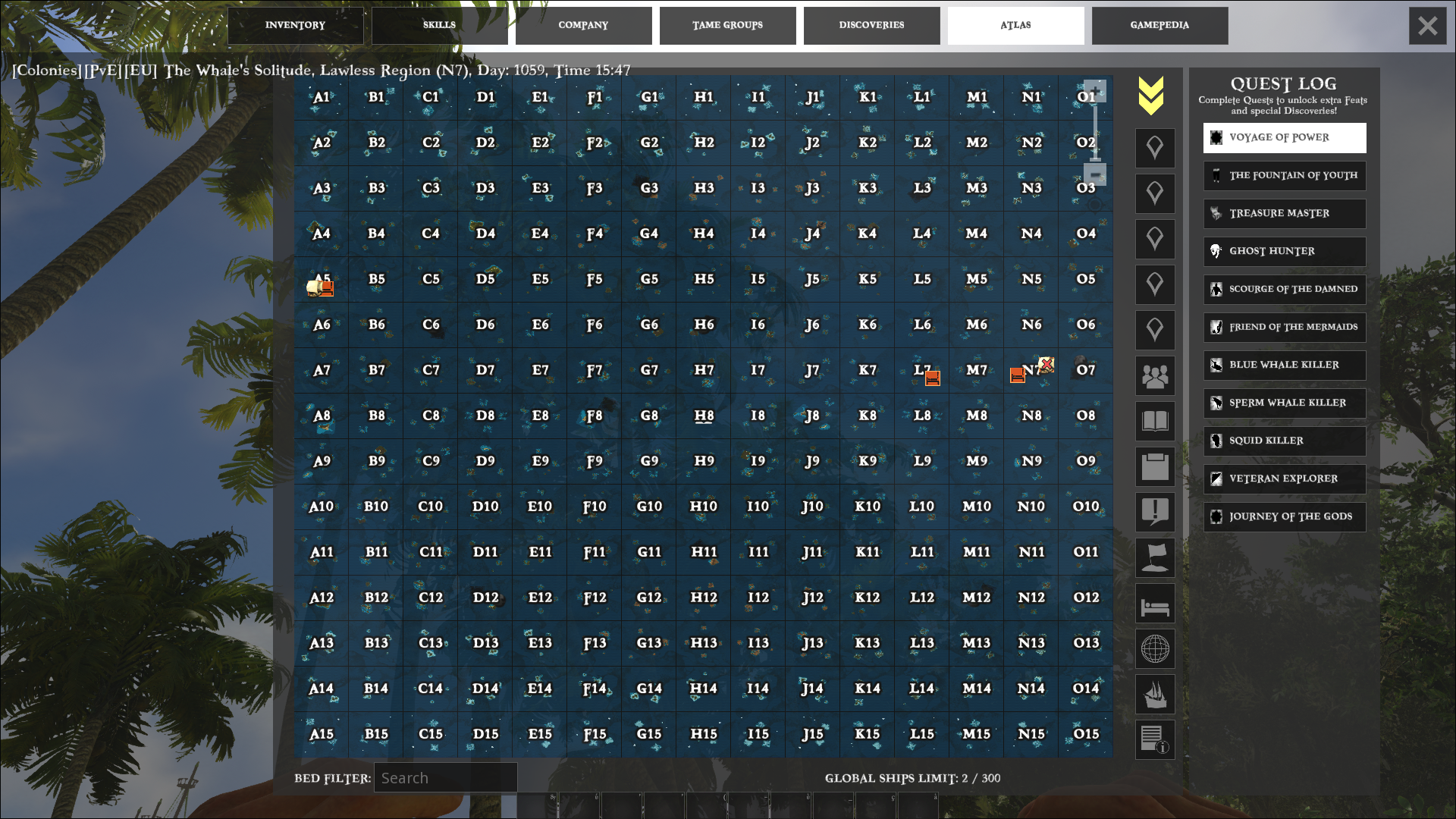Select Friend of the Mermaids quest
The image size is (1456, 819).
(x=1285, y=328)
